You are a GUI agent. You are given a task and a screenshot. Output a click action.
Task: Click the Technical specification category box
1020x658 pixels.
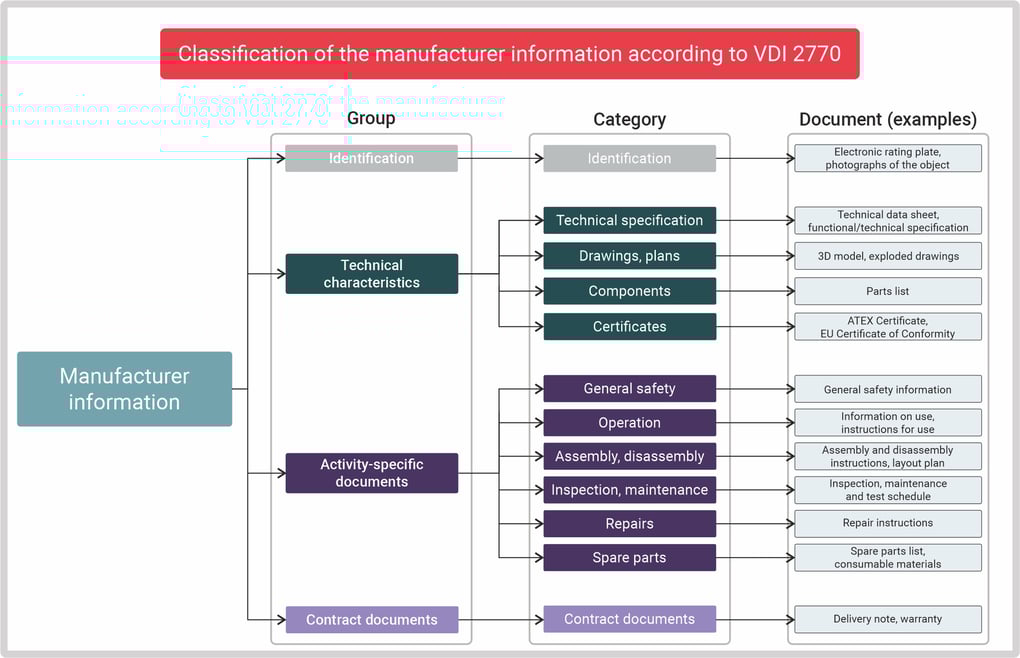(x=630, y=220)
